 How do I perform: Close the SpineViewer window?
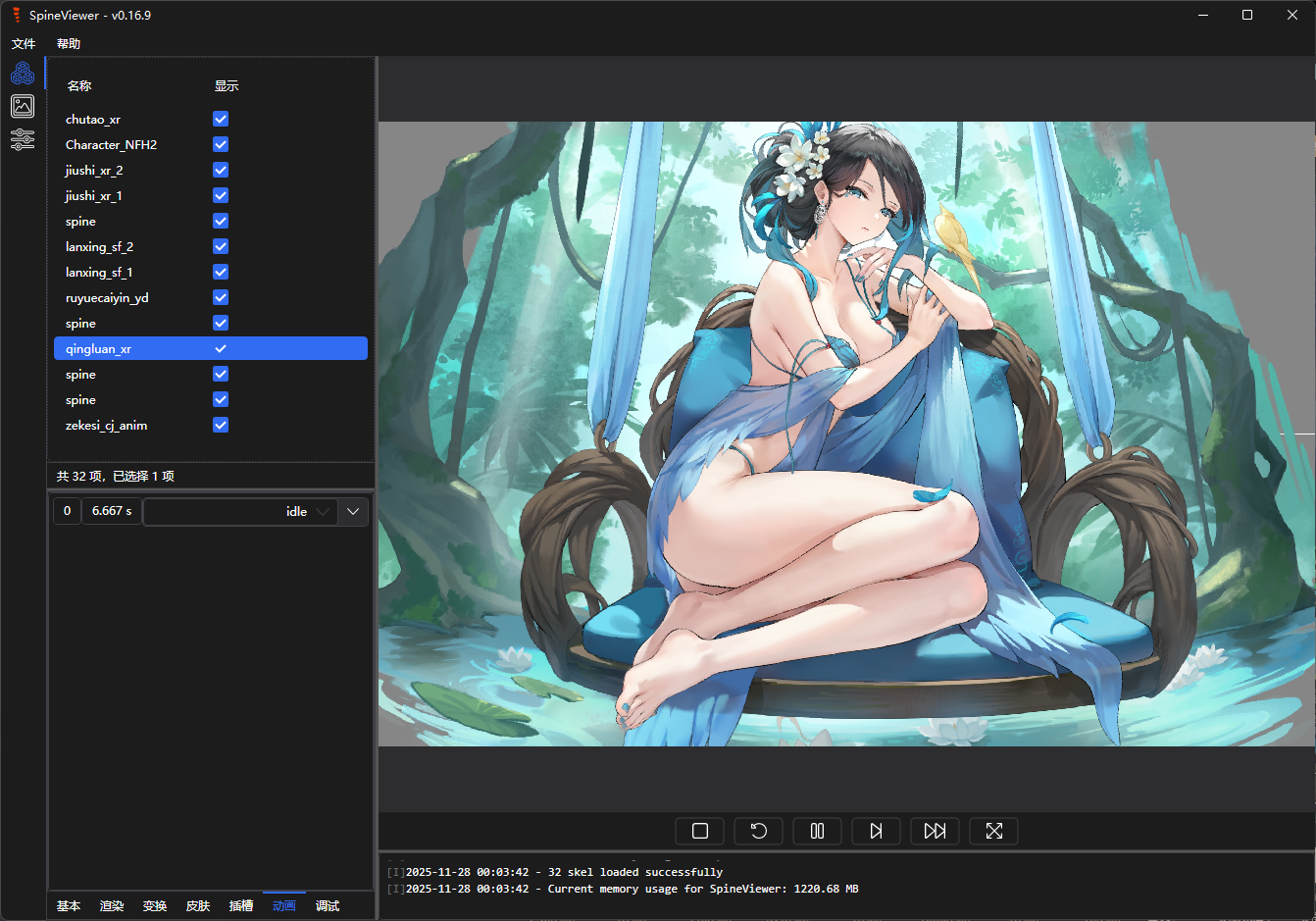[1292, 15]
